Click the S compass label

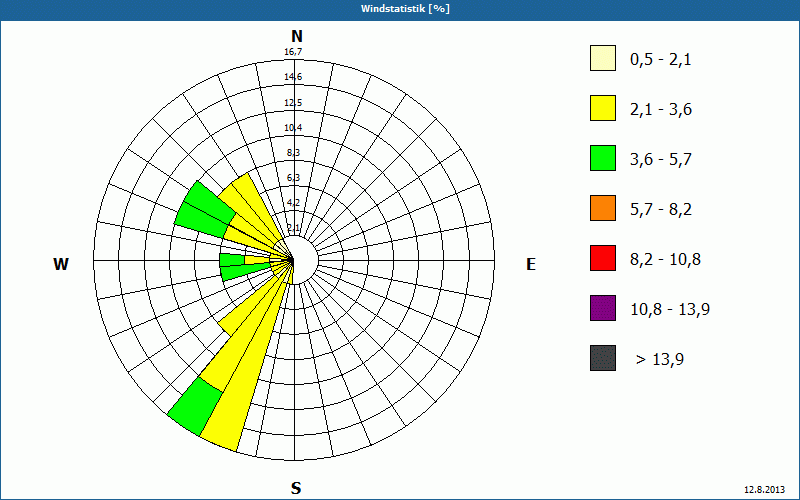coord(296,489)
